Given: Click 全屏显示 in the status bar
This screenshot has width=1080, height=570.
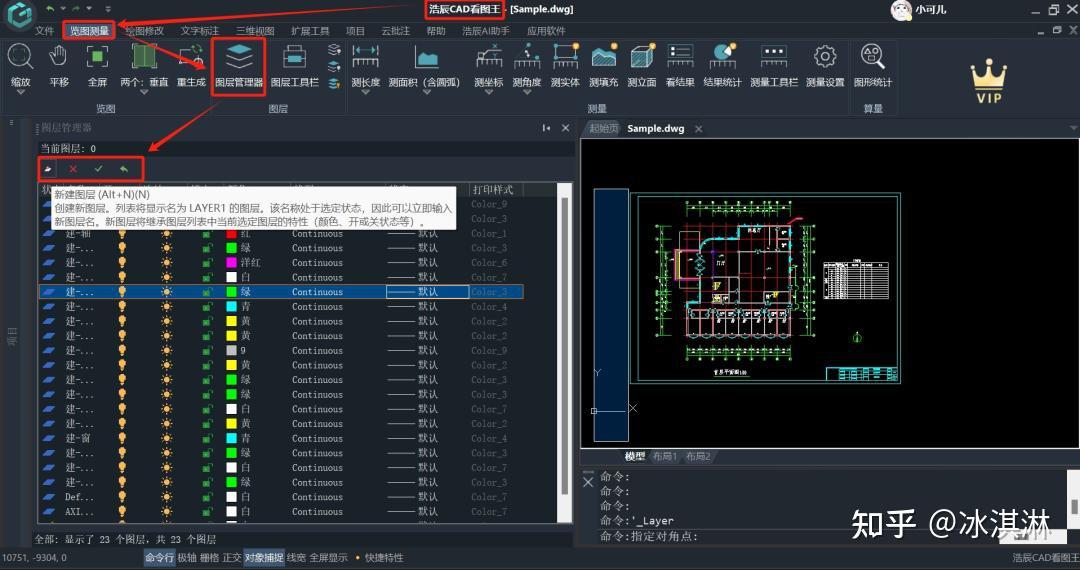Looking at the screenshot, I should [x=329, y=558].
